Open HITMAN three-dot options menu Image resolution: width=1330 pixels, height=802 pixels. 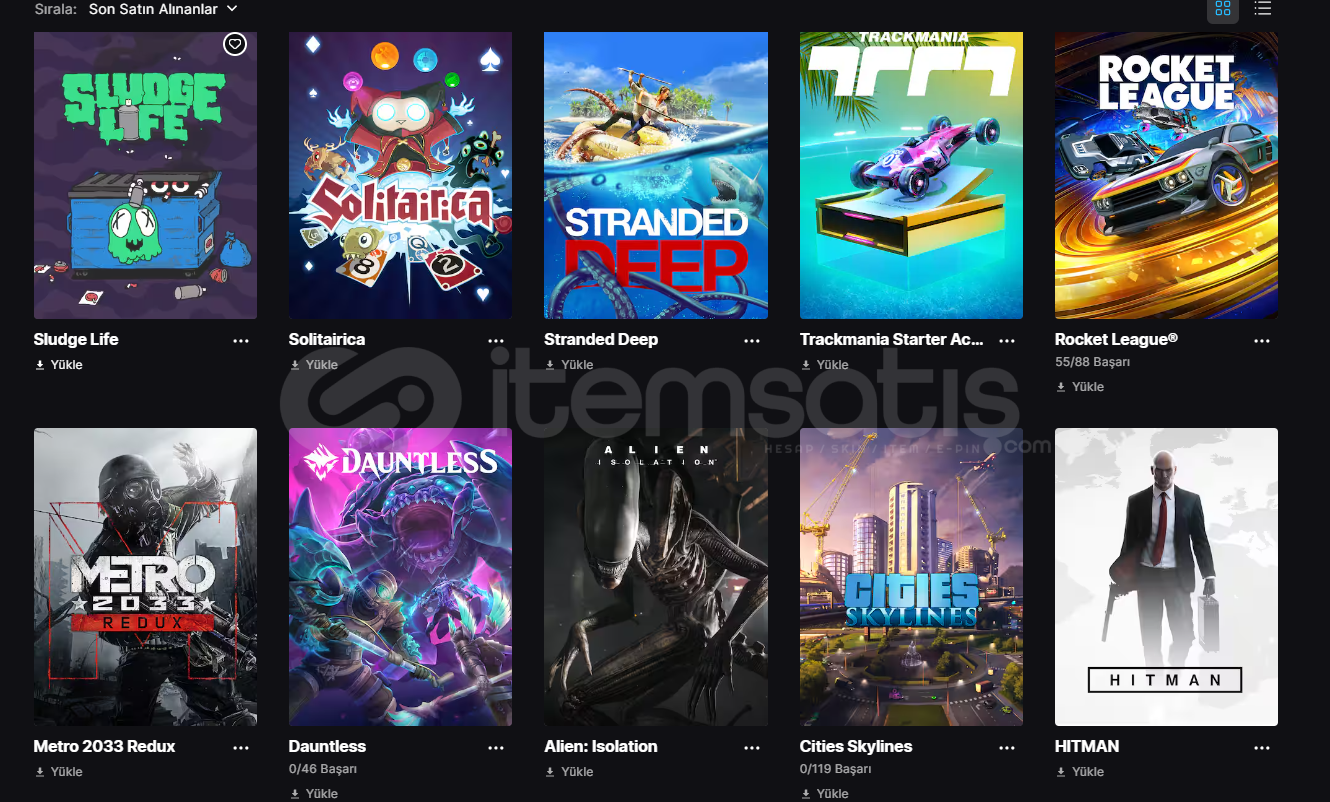click(x=1262, y=747)
